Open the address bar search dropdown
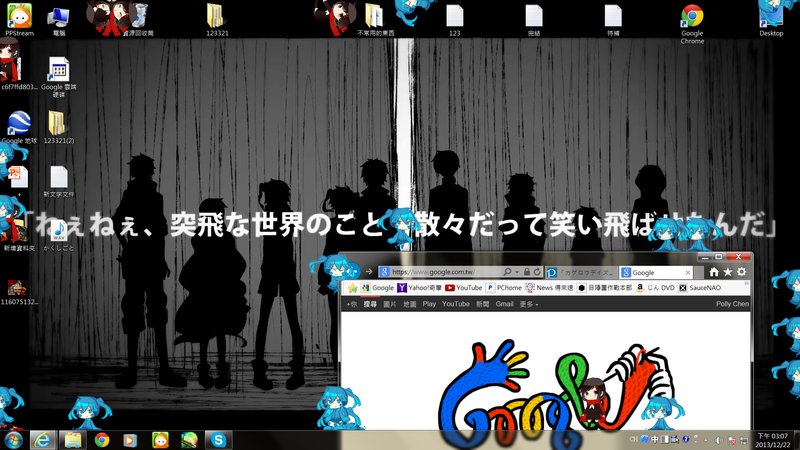The width and height of the screenshot is (800, 450). (512, 272)
